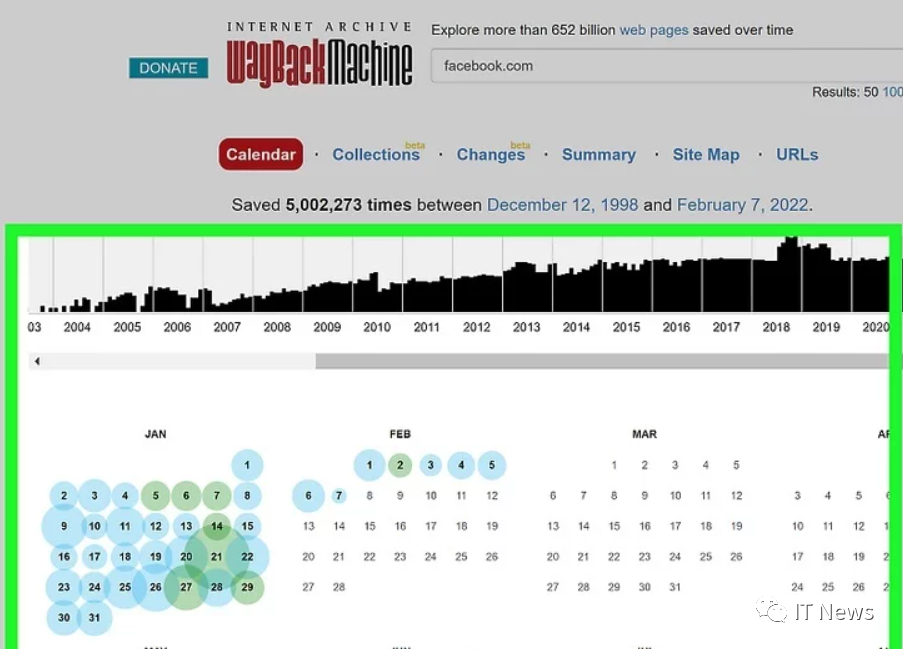Screen dimensions: 903x649
Task: Click the January 29 capture bubble
Action: tap(247, 587)
